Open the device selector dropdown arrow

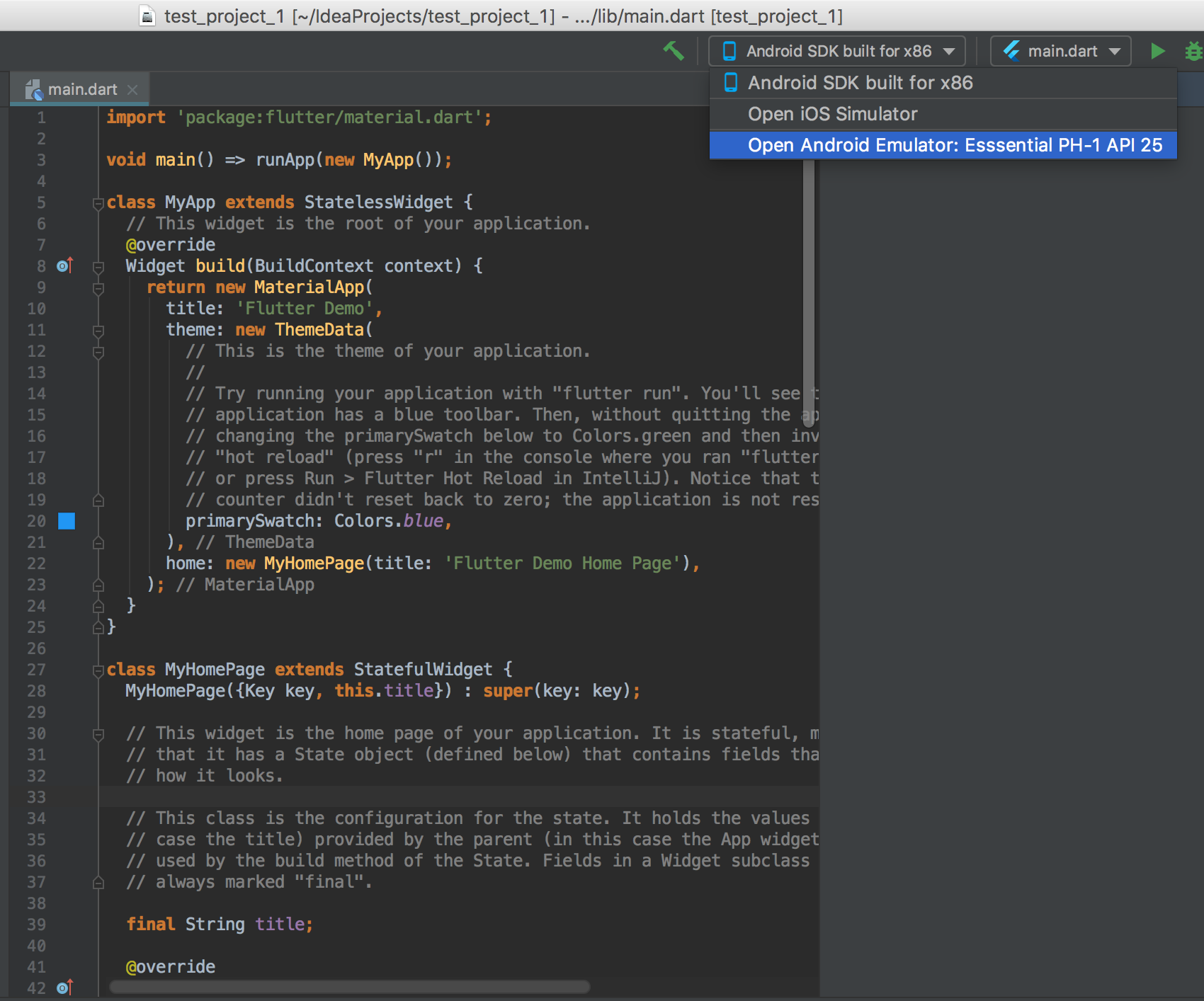[949, 50]
